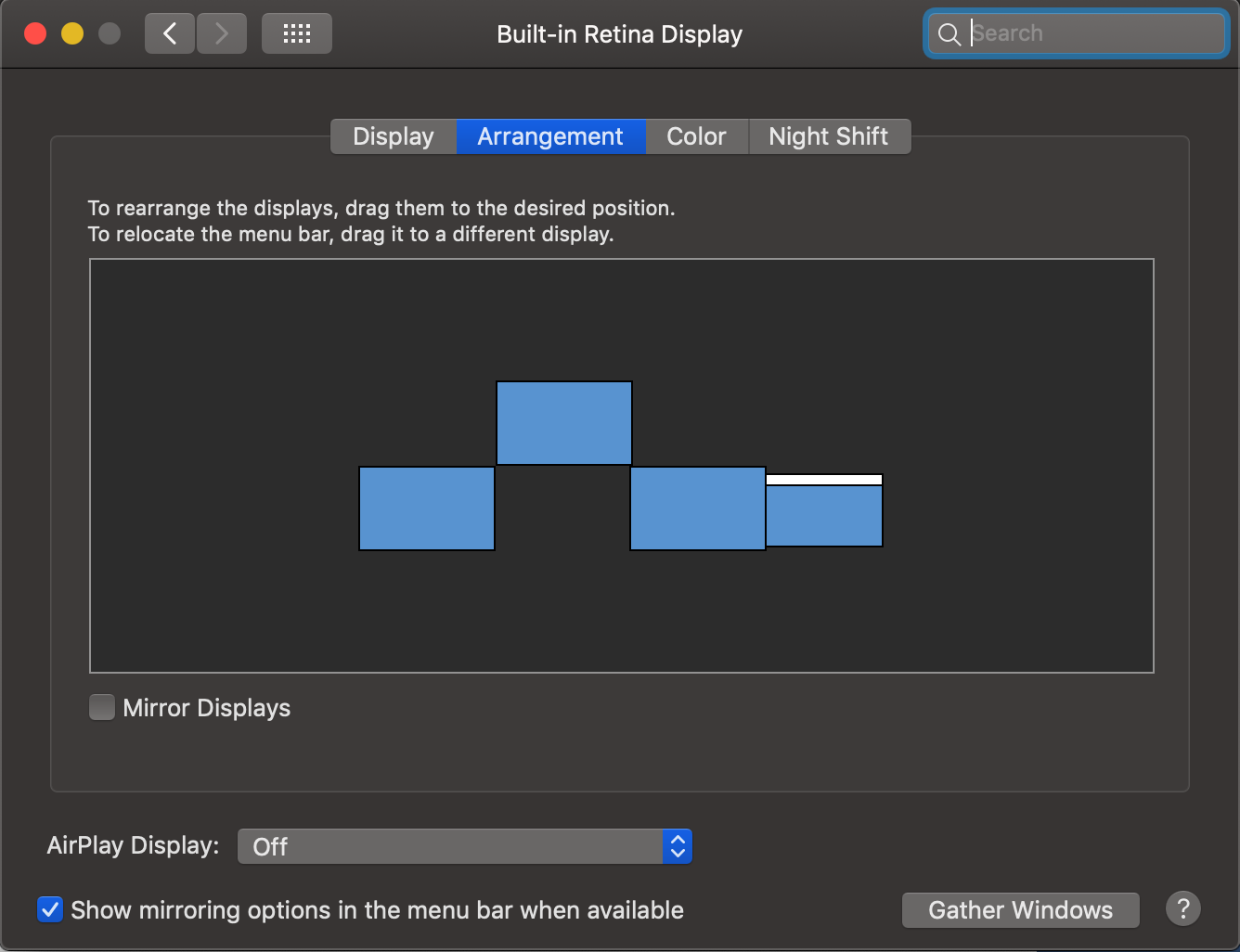
Task: Click the white menu bar strip
Action: click(824, 480)
